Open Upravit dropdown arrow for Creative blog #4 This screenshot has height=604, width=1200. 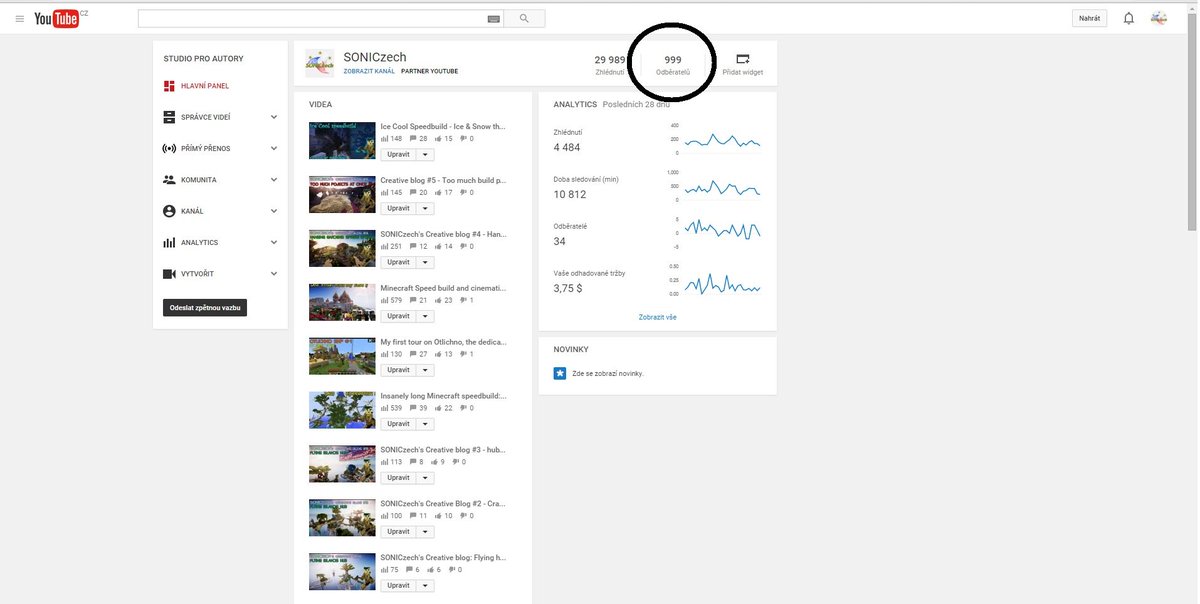point(425,262)
